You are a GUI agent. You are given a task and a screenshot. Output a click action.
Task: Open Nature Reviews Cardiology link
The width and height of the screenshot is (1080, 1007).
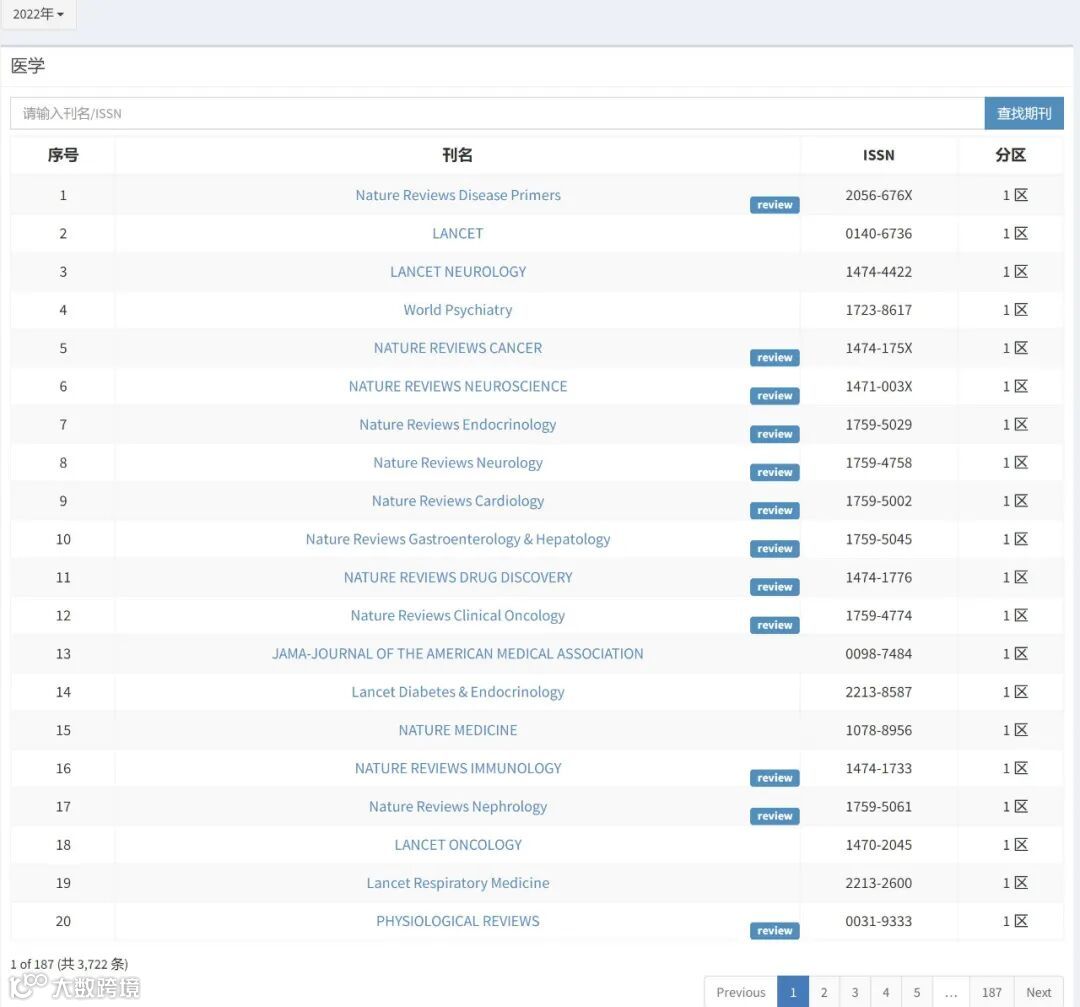coord(457,501)
